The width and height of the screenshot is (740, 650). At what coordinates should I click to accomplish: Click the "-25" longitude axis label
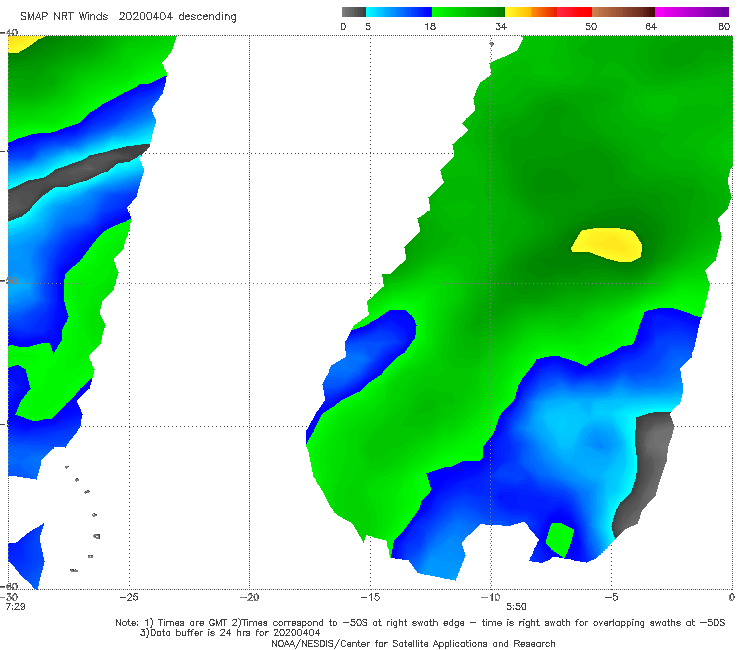[129, 597]
